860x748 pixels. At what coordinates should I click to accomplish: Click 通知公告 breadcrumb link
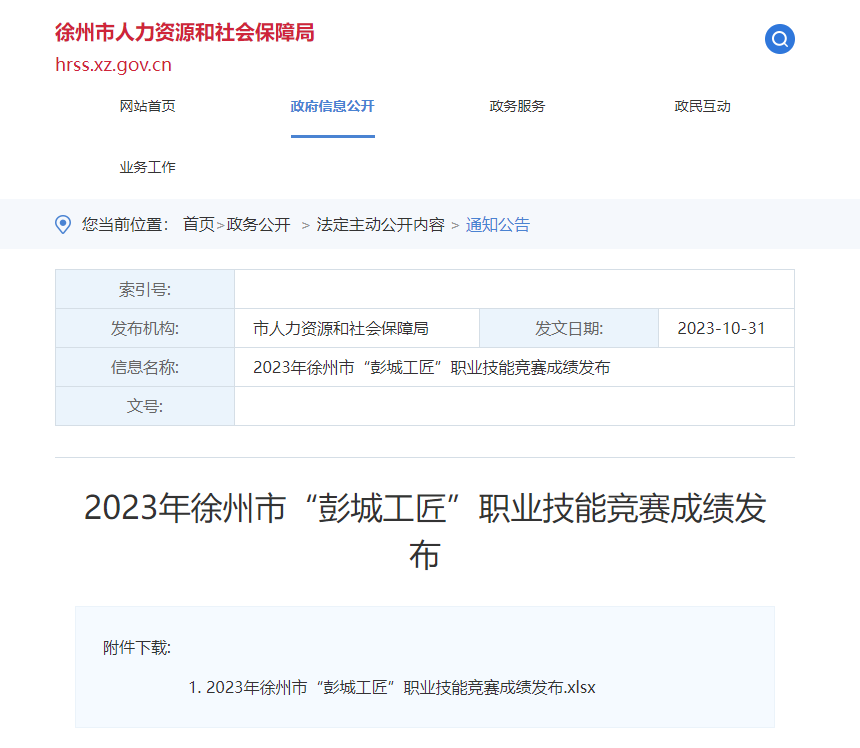(497, 224)
